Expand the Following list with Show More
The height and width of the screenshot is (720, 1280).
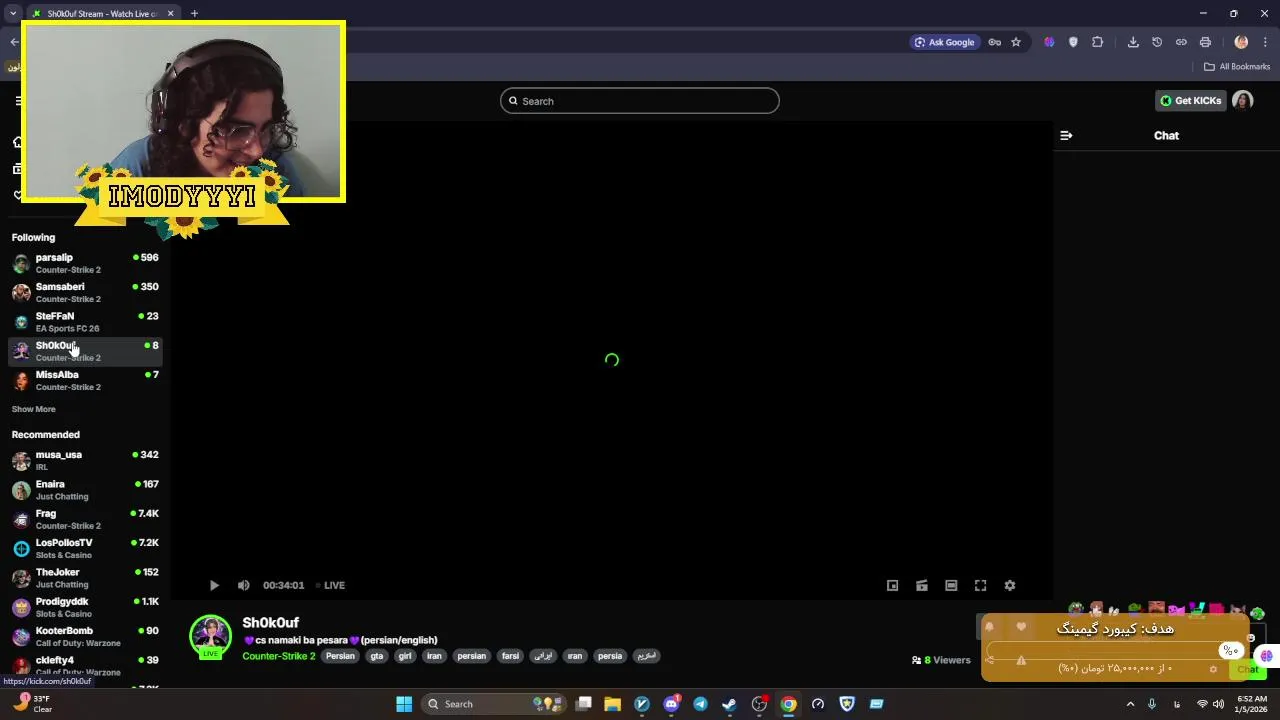[x=34, y=409]
